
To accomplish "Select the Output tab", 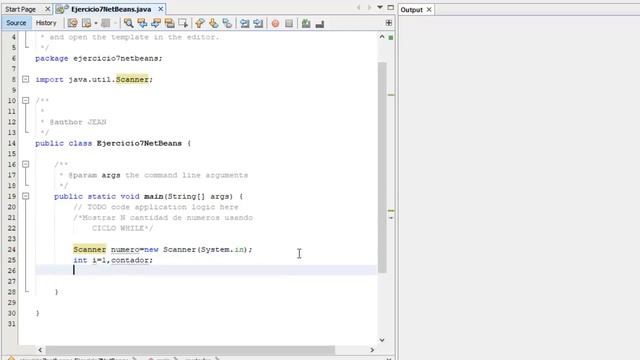I will point(411,9).
